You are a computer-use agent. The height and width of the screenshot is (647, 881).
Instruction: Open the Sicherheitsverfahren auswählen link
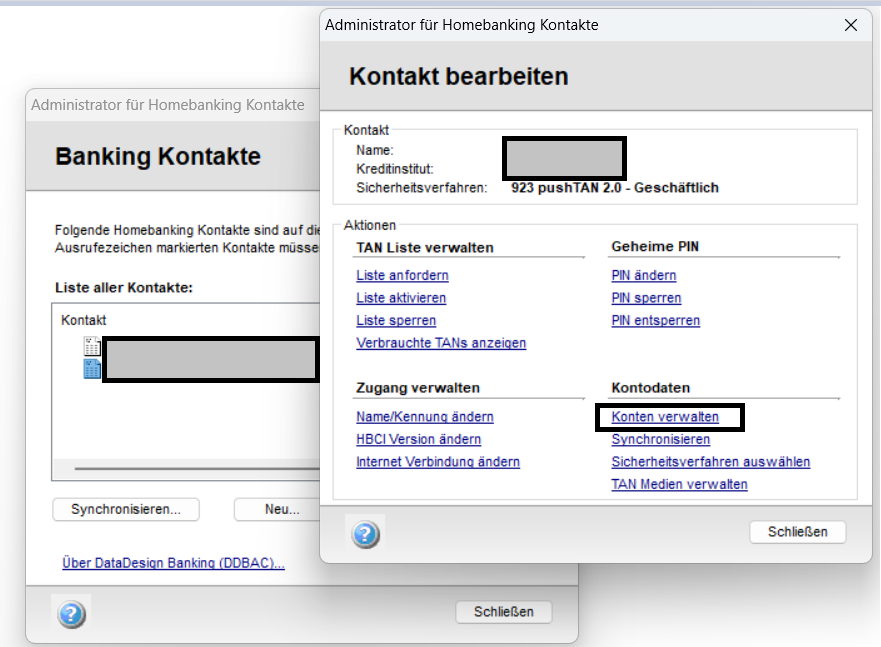[711, 462]
